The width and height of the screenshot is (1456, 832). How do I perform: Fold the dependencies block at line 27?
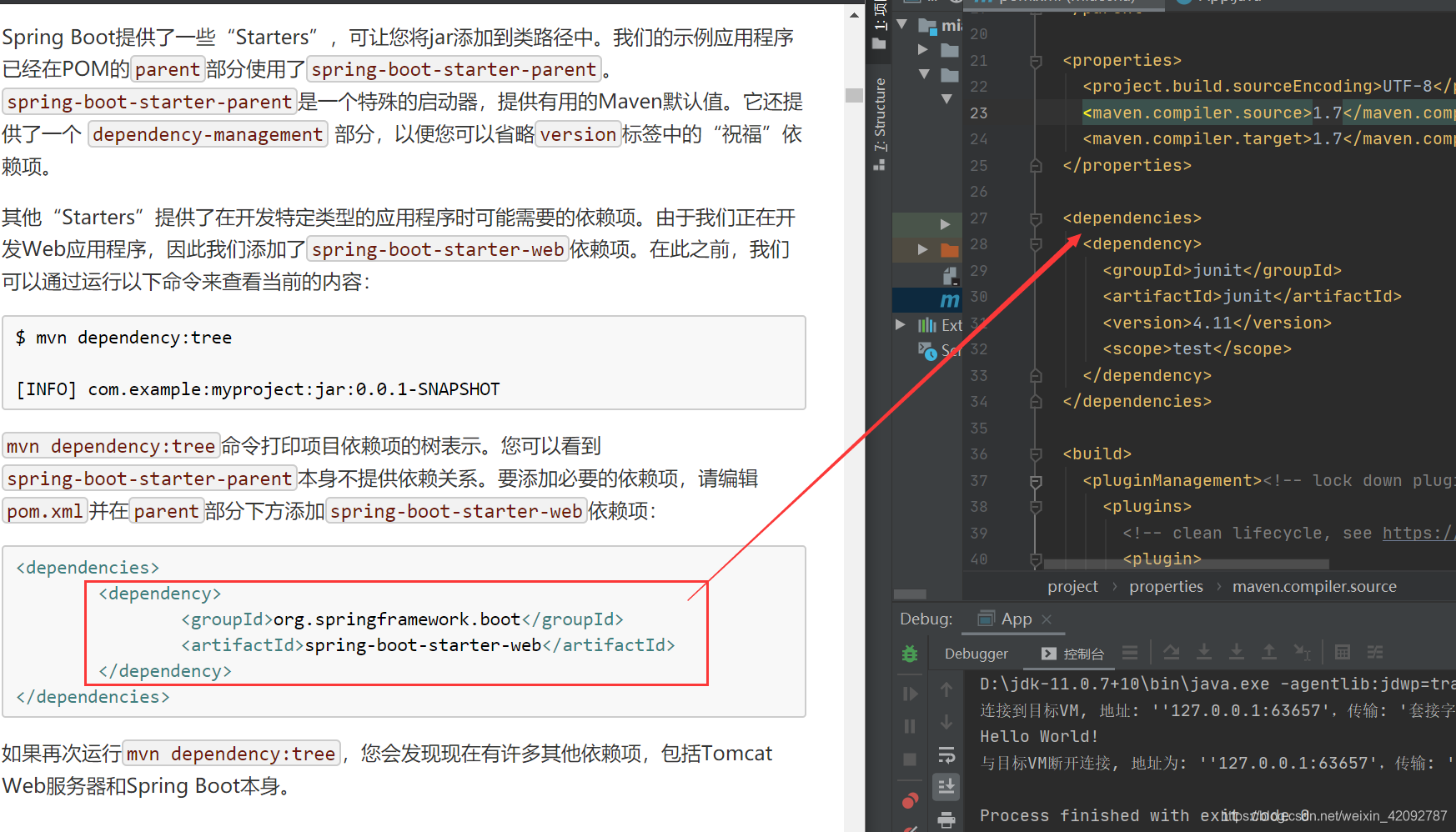(1036, 218)
